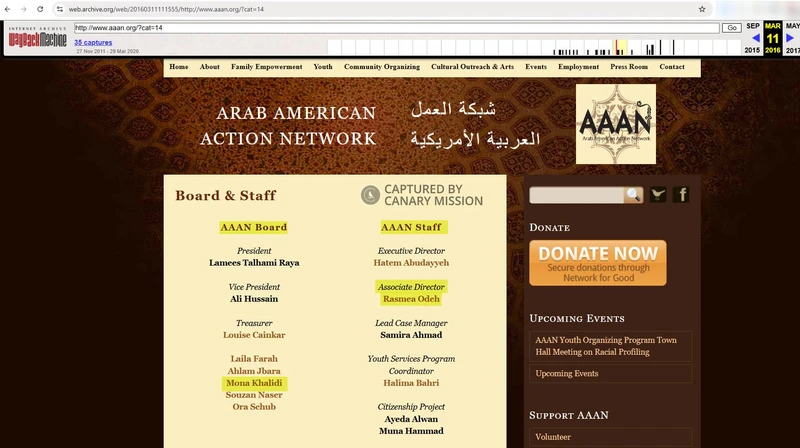Click the name Muna Hammad
Viewport: 800px width, 448px height.
411,431
